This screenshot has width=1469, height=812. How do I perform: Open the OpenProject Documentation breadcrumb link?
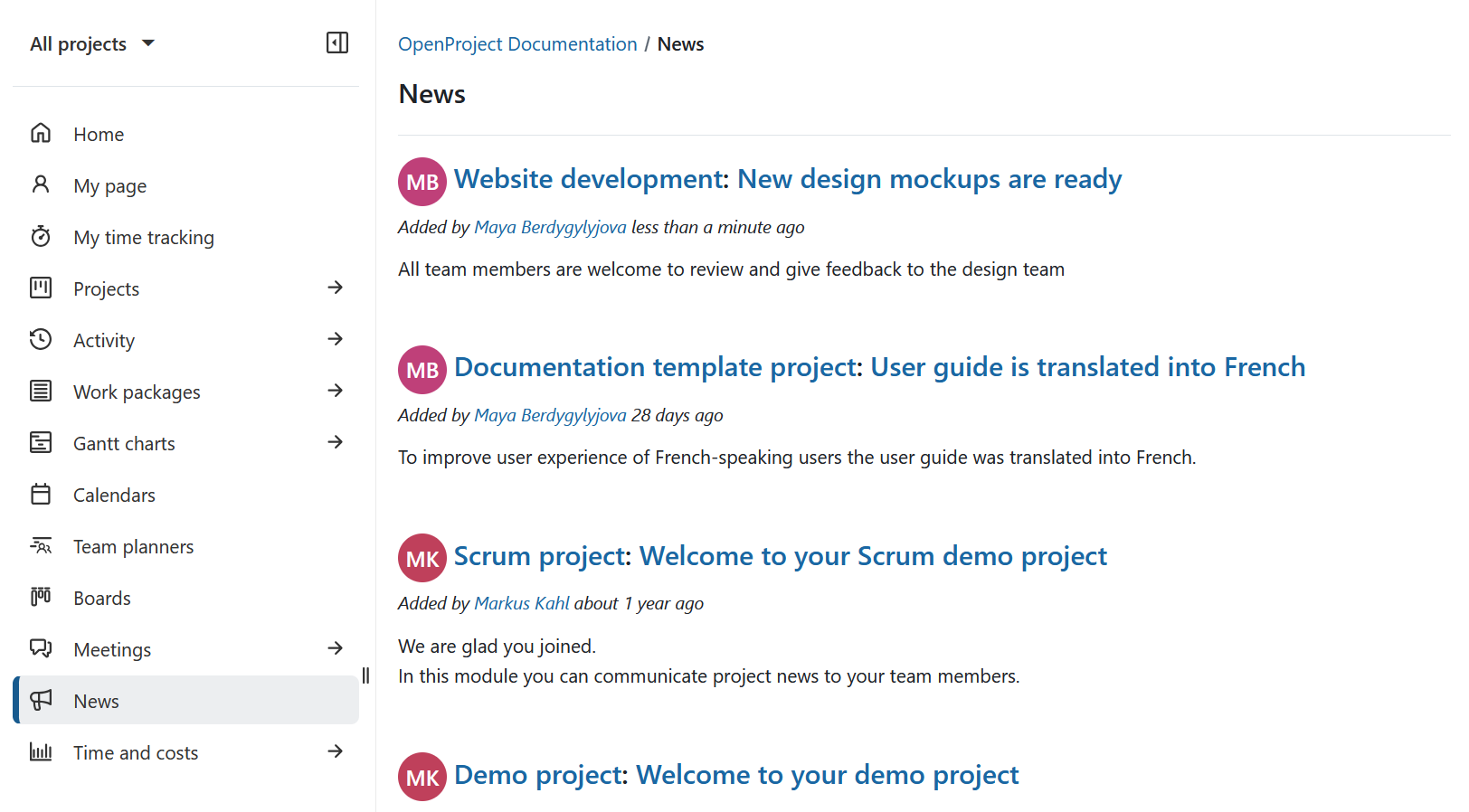tap(517, 44)
